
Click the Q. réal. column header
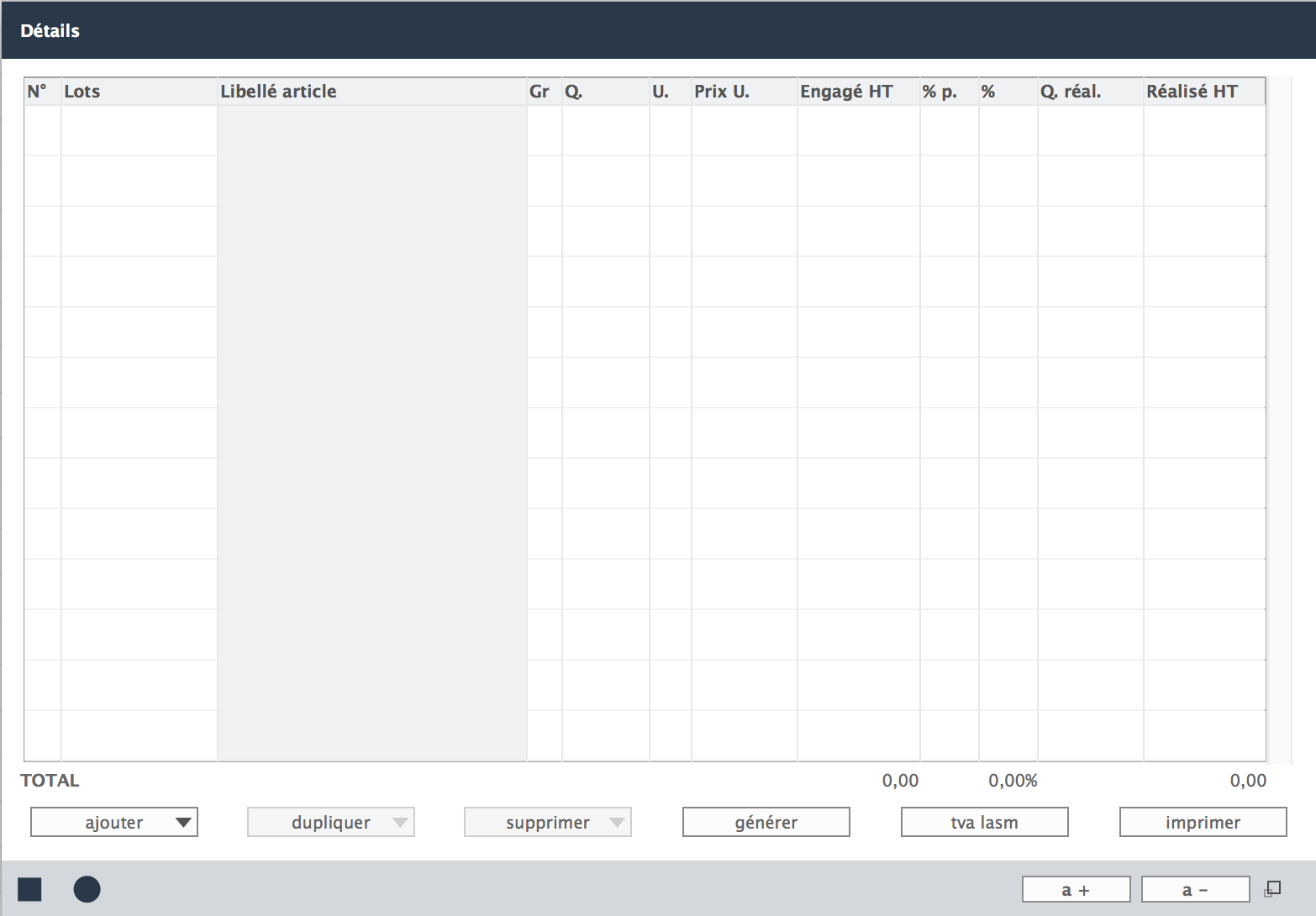point(1091,92)
